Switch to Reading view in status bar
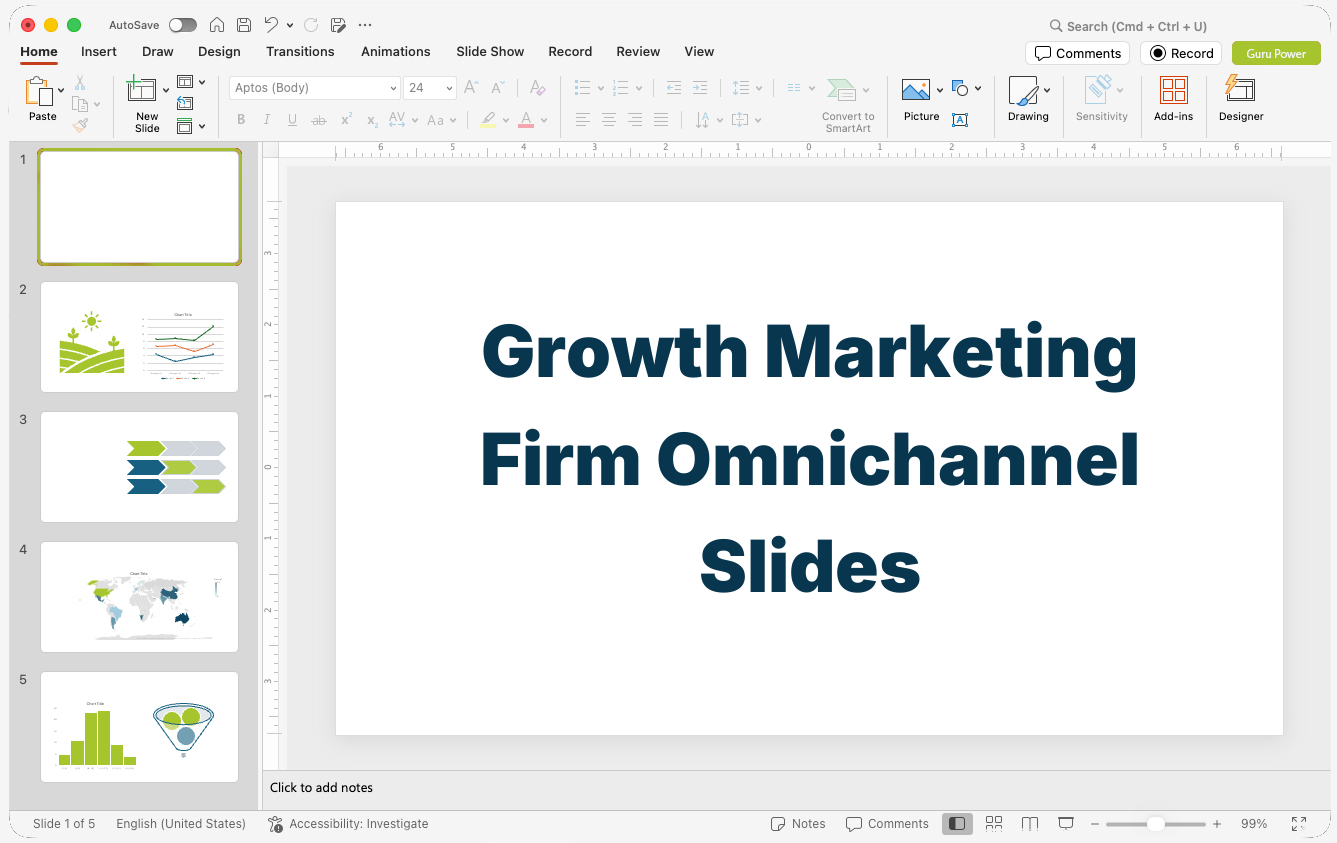1337x843 pixels. tap(1030, 823)
